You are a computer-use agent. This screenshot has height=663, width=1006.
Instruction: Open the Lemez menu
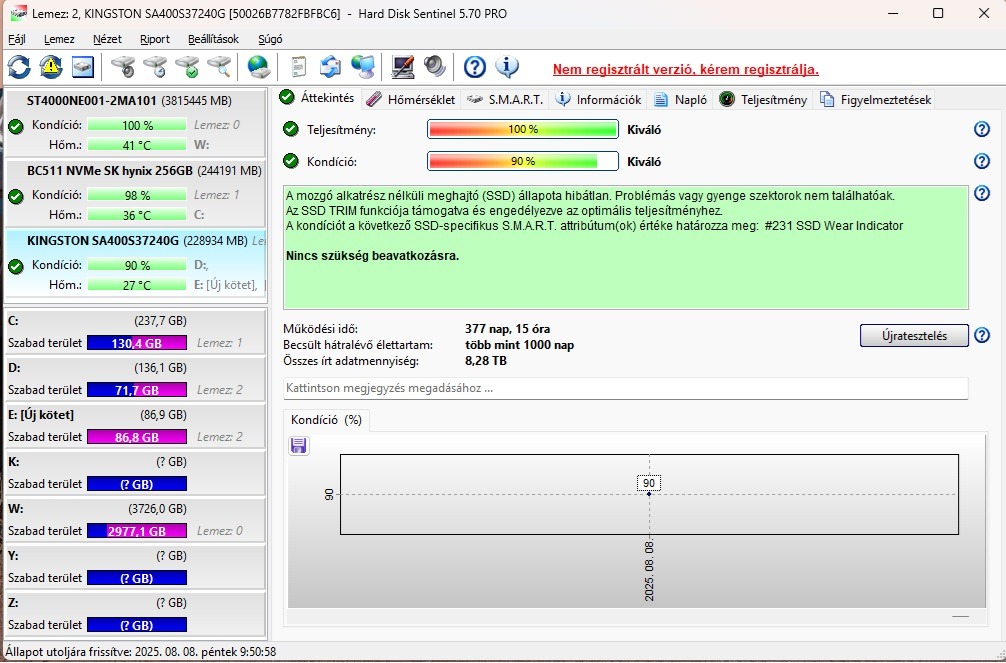(x=59, y=39)
